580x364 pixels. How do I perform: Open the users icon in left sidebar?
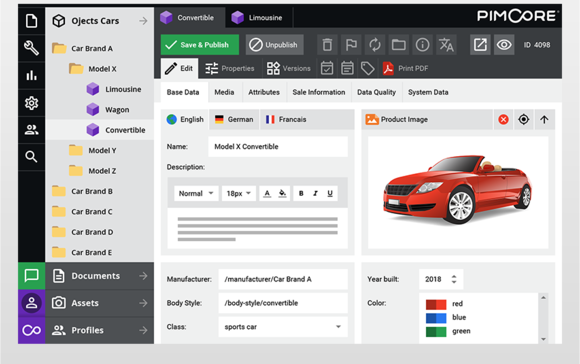31,129
